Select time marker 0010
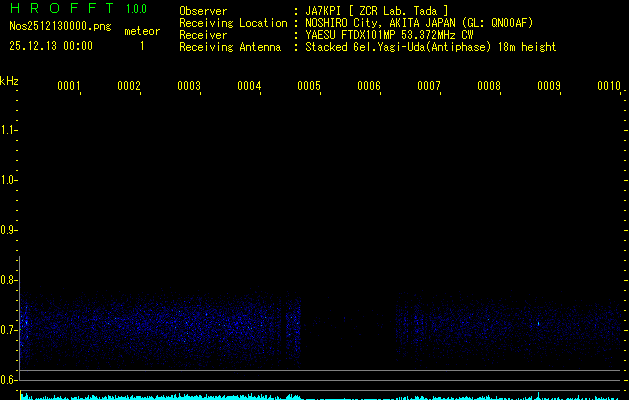Screen dimensions: 629x400 pyautogui.click(x=609, y=86)
